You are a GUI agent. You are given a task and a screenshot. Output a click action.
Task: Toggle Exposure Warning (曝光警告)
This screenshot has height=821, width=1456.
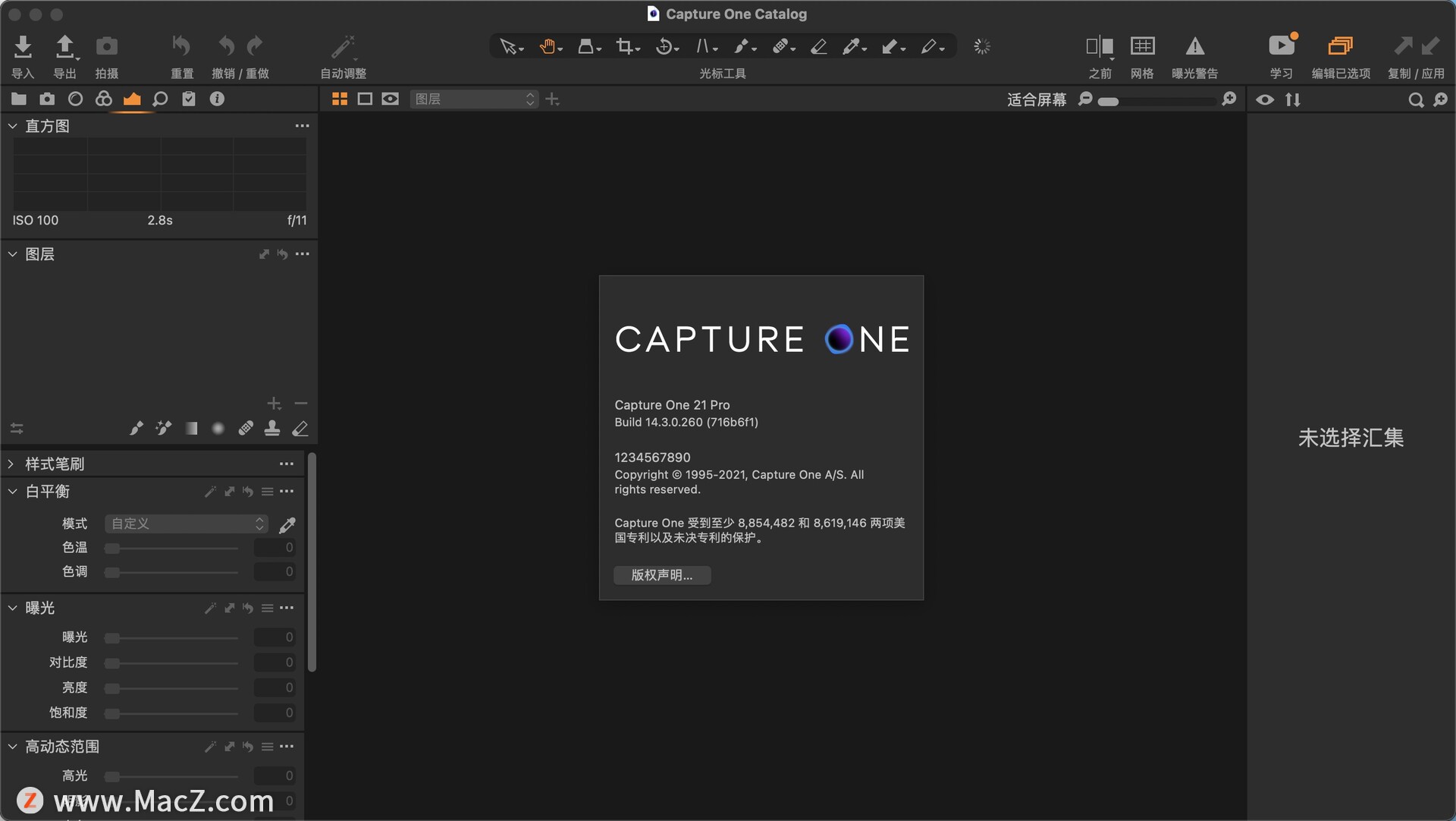[1195, 46]
